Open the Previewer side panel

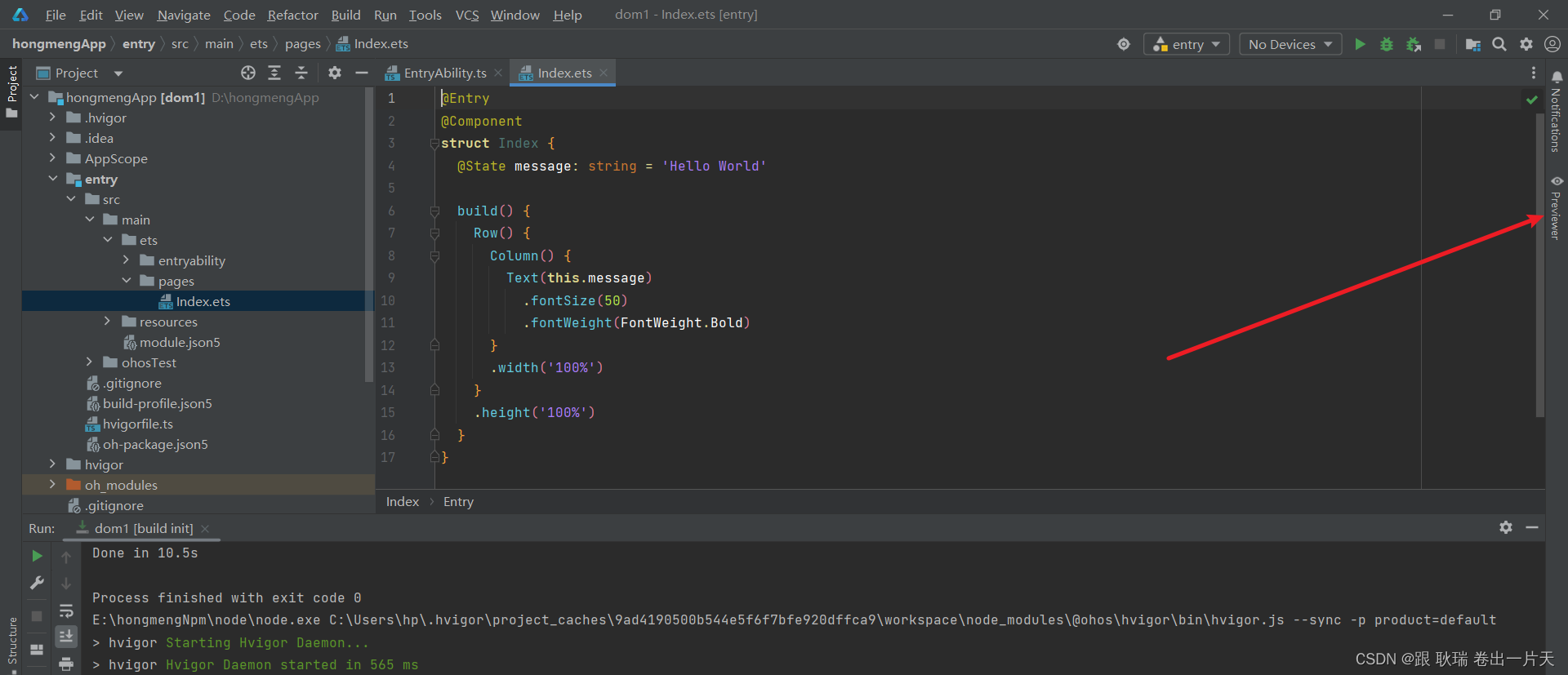[1557, 207]
